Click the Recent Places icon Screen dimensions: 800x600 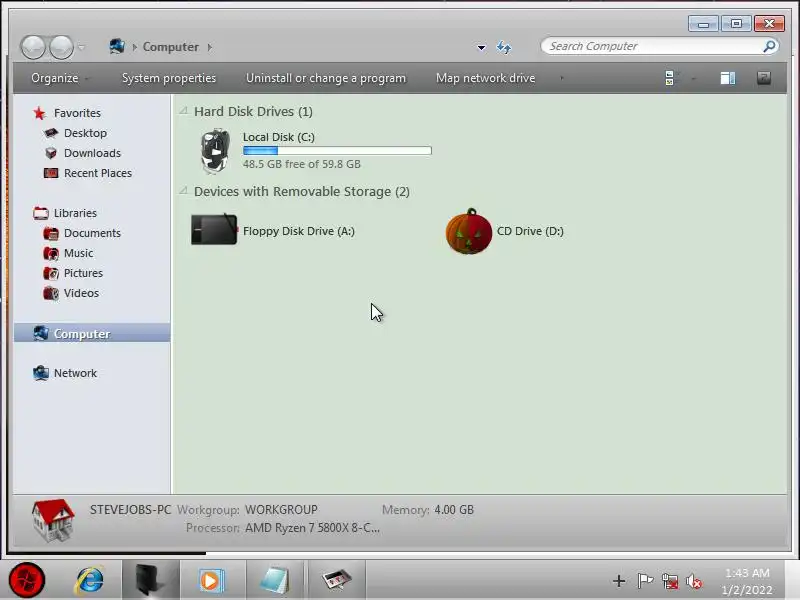pos(51,173)
